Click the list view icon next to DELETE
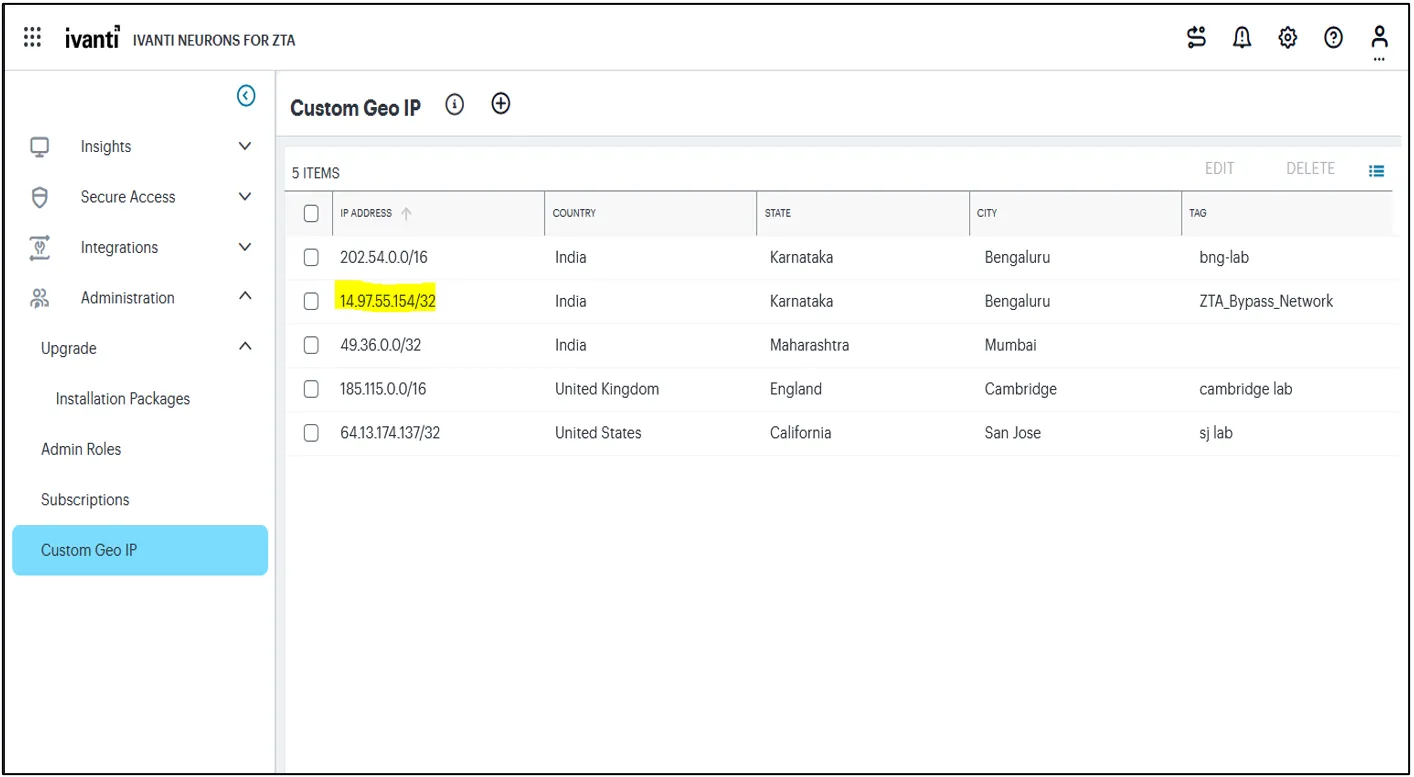 [x=1377, y=171]
